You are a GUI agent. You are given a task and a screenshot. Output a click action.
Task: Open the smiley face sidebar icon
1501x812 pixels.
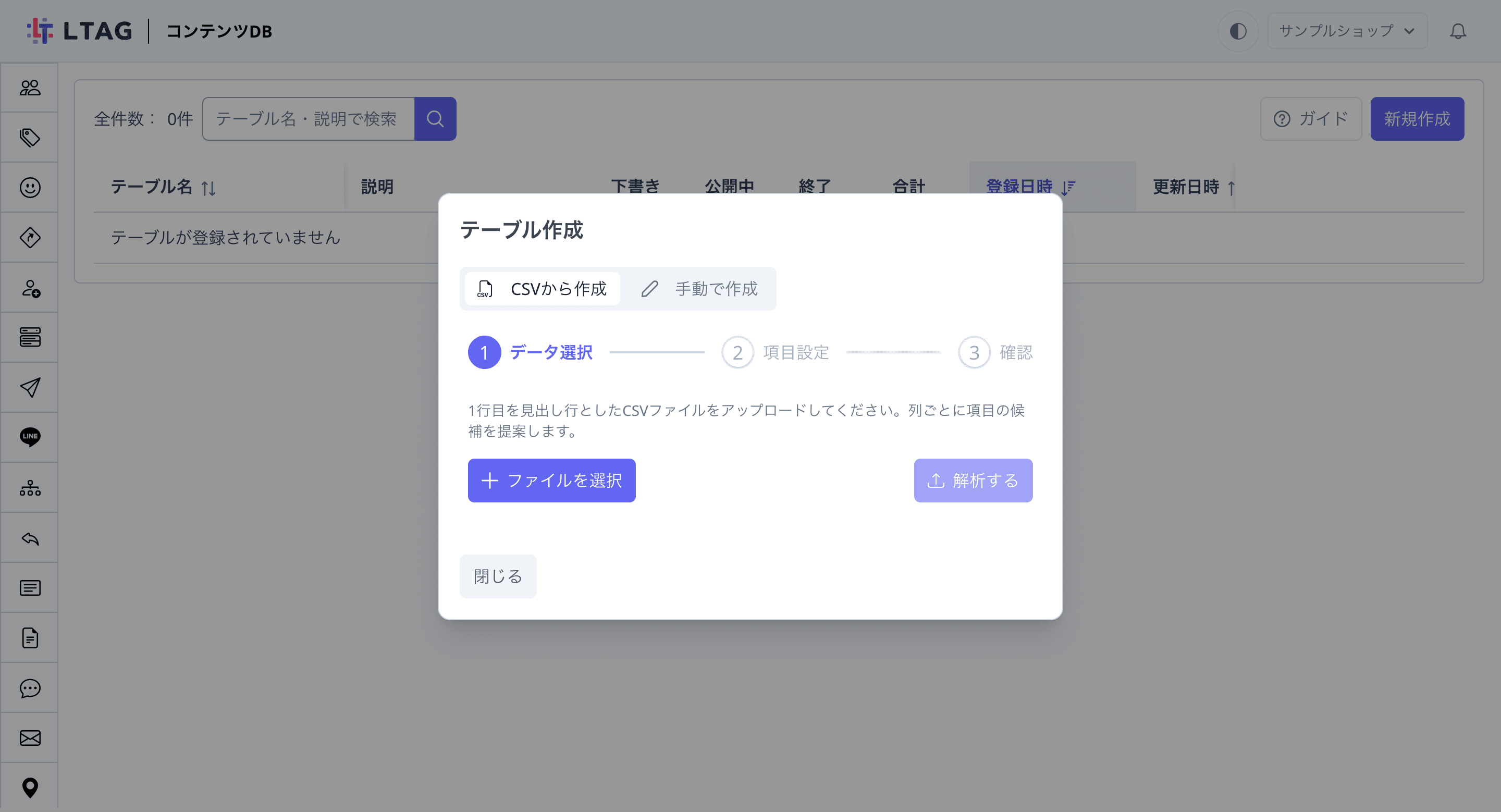[x=30, y=188]
